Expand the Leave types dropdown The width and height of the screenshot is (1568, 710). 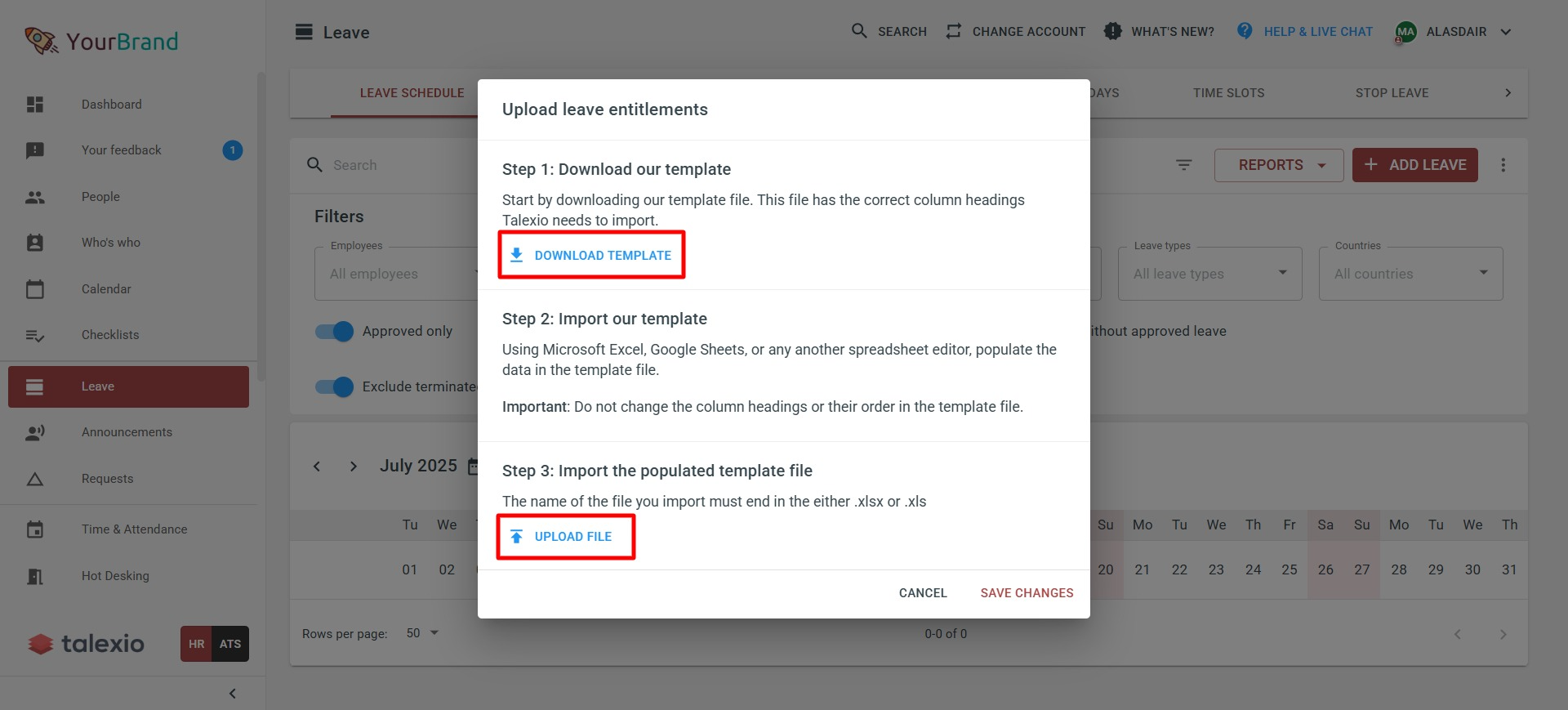tap(1209, 274)
